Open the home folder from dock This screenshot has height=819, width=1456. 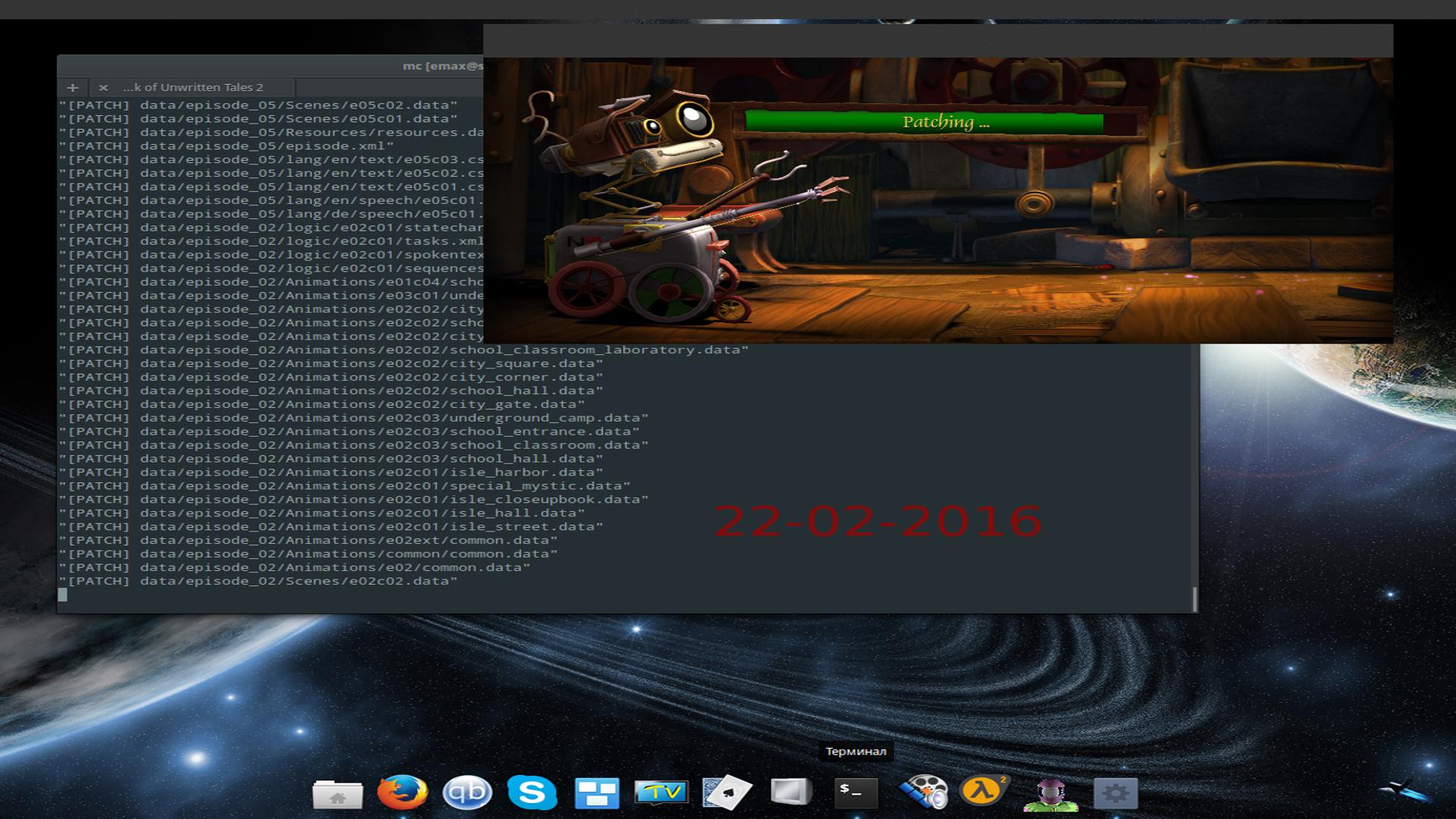coord(337,793)
